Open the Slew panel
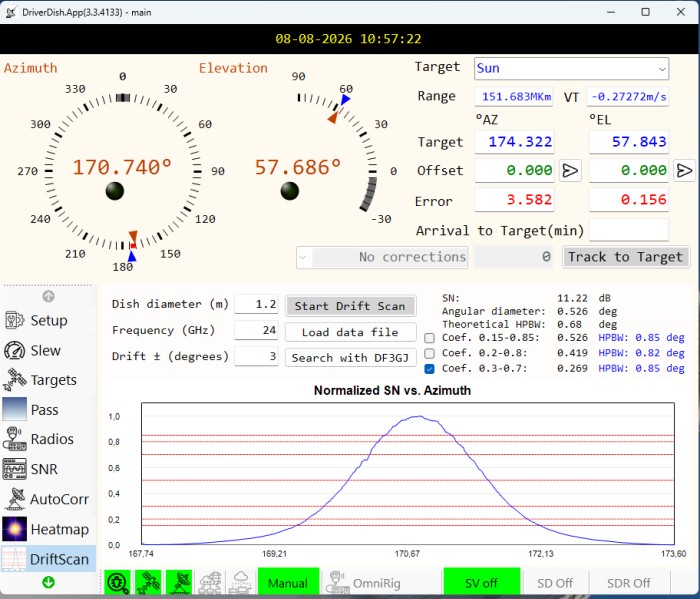This screenshot has width=700, height=599. (48, 350)
